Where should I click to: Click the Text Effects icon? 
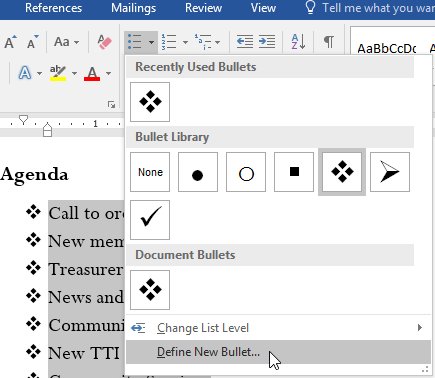pyautogui.click(x=25, y=73)
